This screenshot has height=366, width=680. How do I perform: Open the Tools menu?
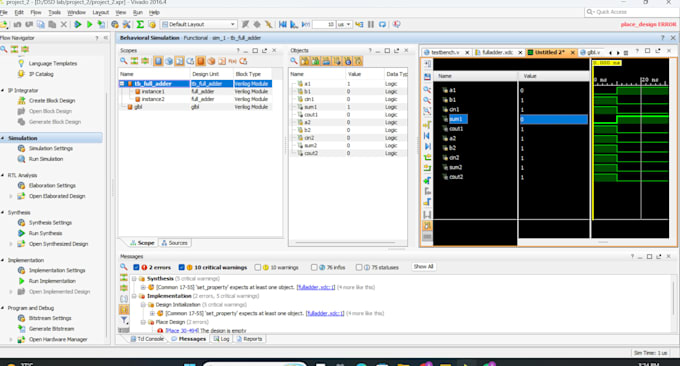click(x=54, y=13)
